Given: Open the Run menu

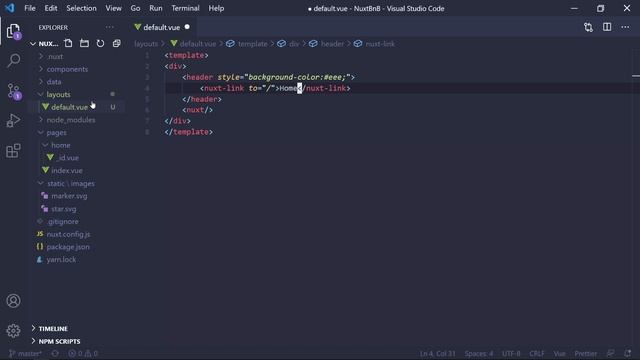Looking at the screenshot, I should pos(156,8).
